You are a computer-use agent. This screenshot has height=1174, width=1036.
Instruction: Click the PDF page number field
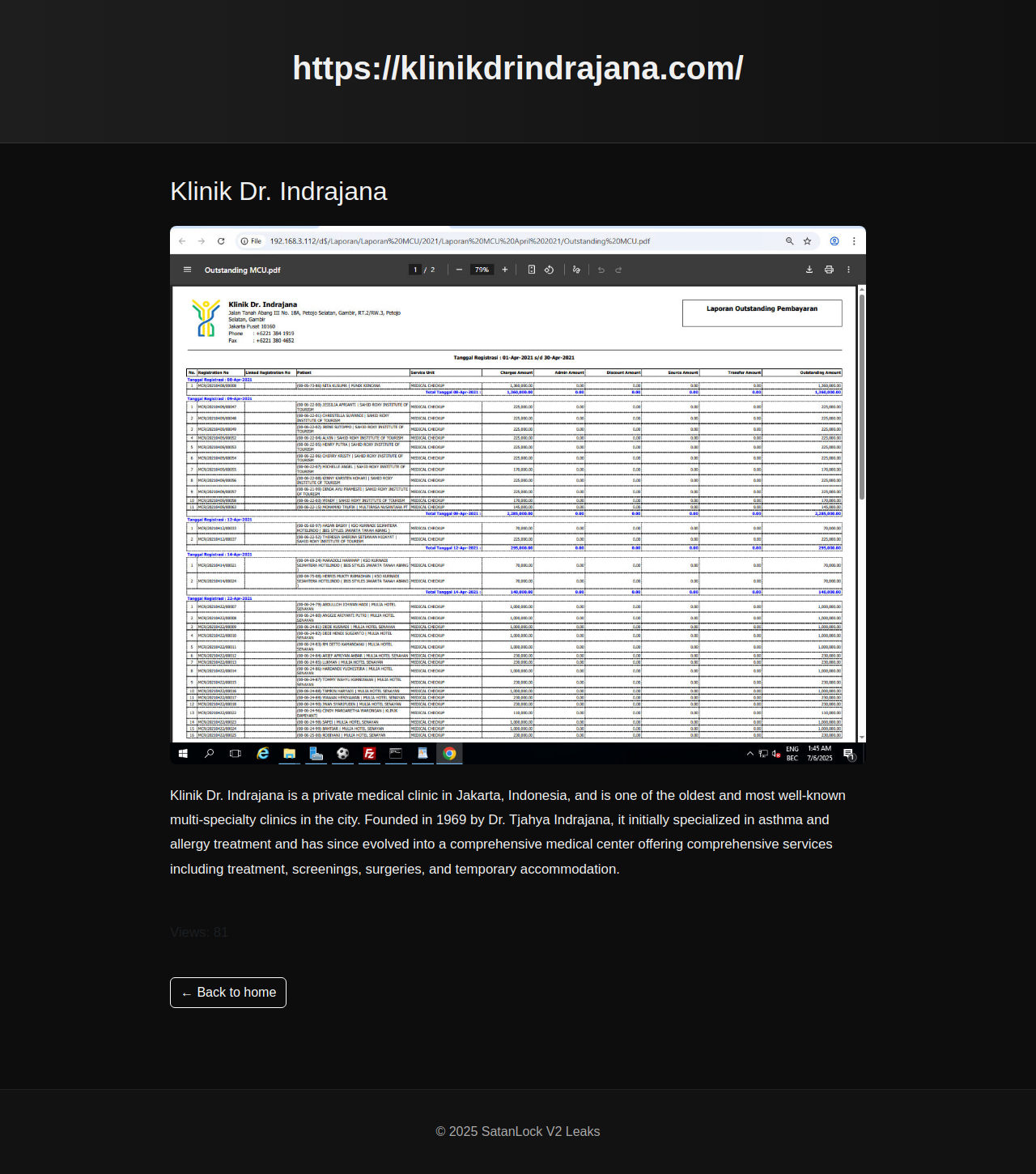[x=415, y=270]
